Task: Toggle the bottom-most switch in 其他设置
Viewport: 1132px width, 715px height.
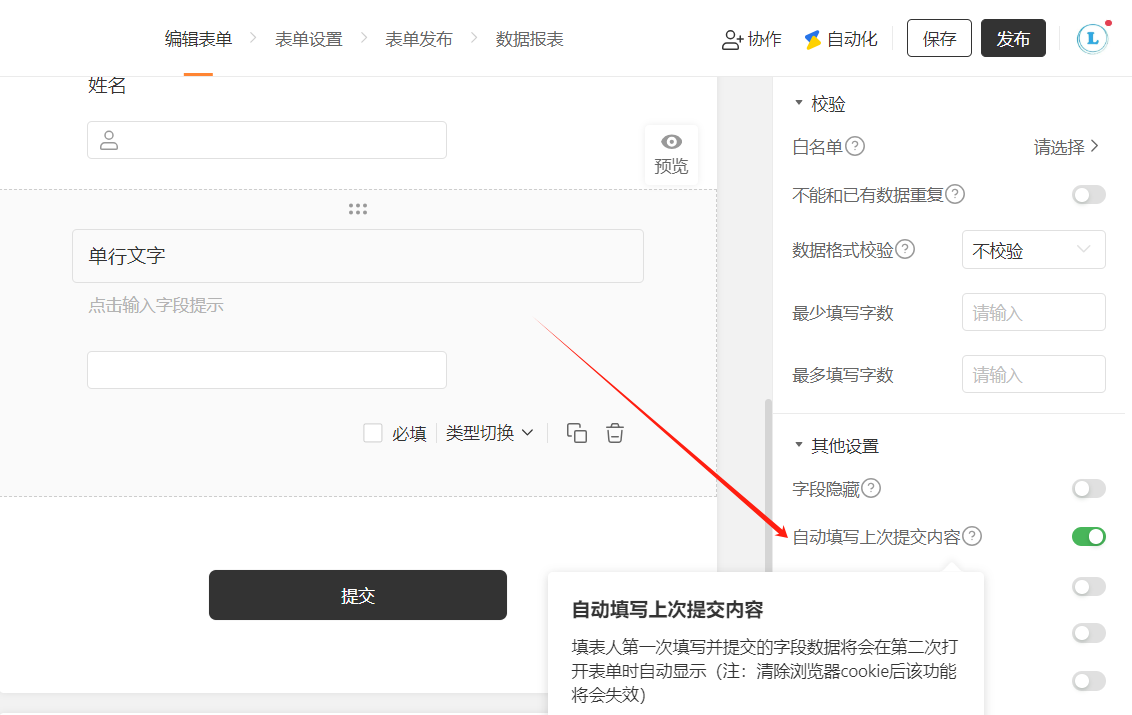Action: click(1089, 681)
